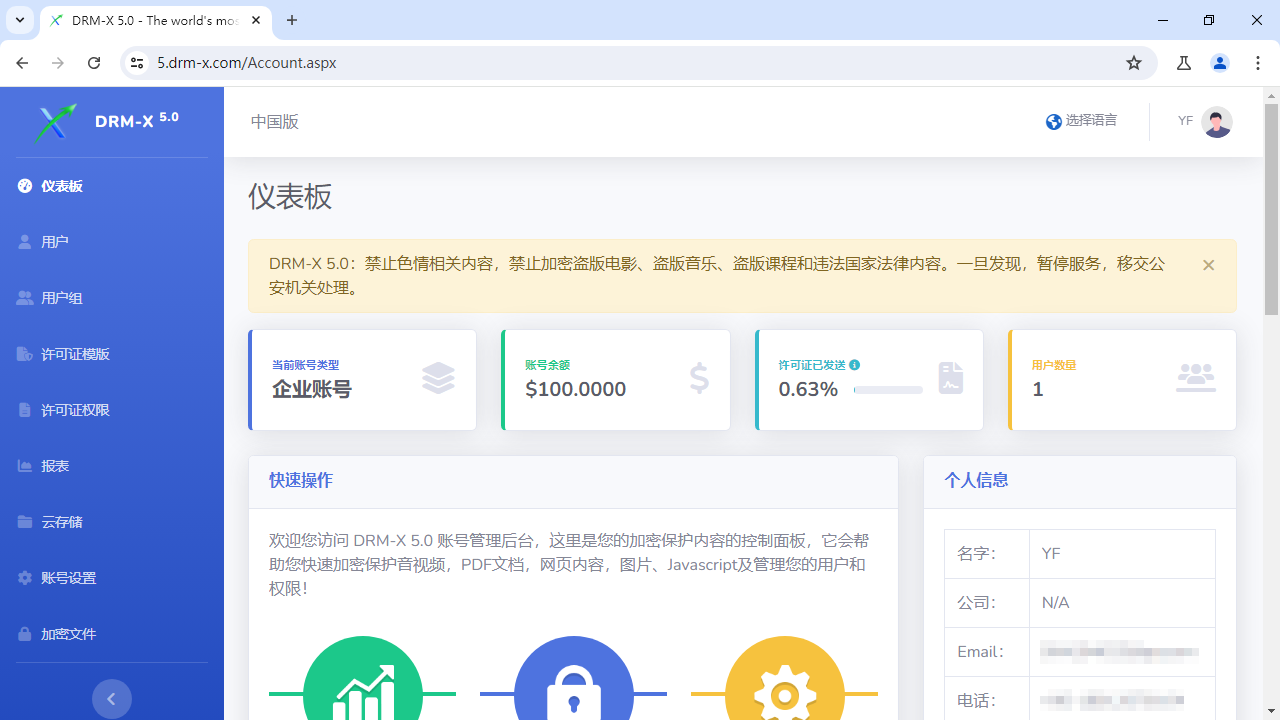Open the 仪表板 dashboard sidebar item
Viewport: 1280px width, 720px height.
click(62, 186)
